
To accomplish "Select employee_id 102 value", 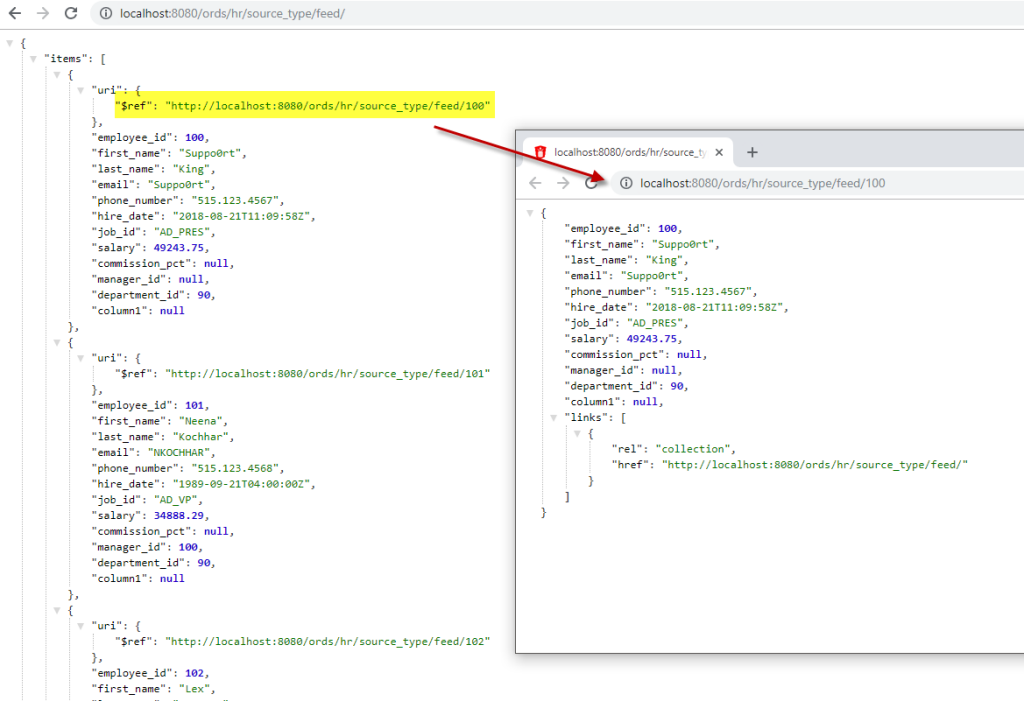I will pyautogui.click(x=195, y=673).
